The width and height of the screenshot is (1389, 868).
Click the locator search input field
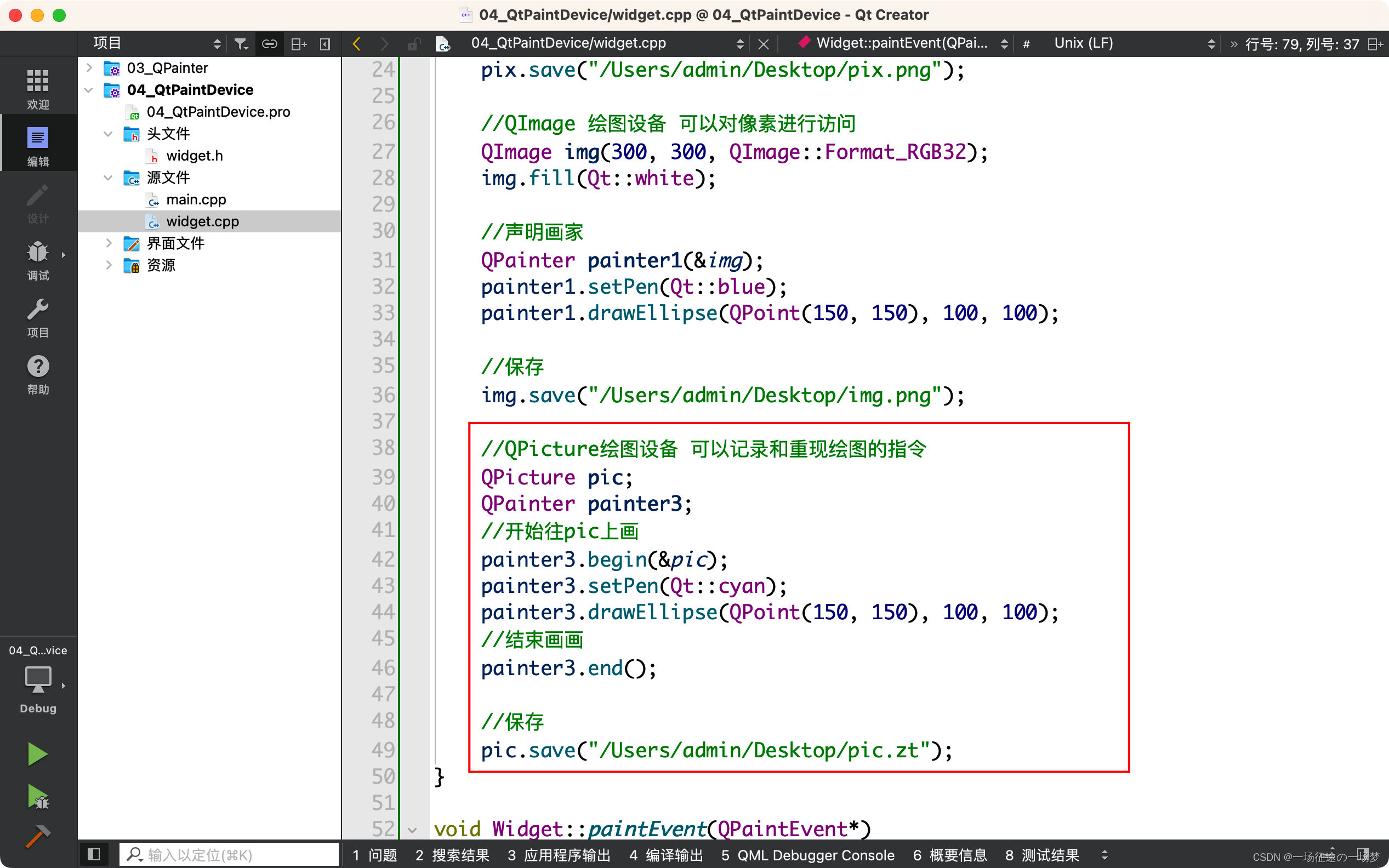click(x=230, y=854)
